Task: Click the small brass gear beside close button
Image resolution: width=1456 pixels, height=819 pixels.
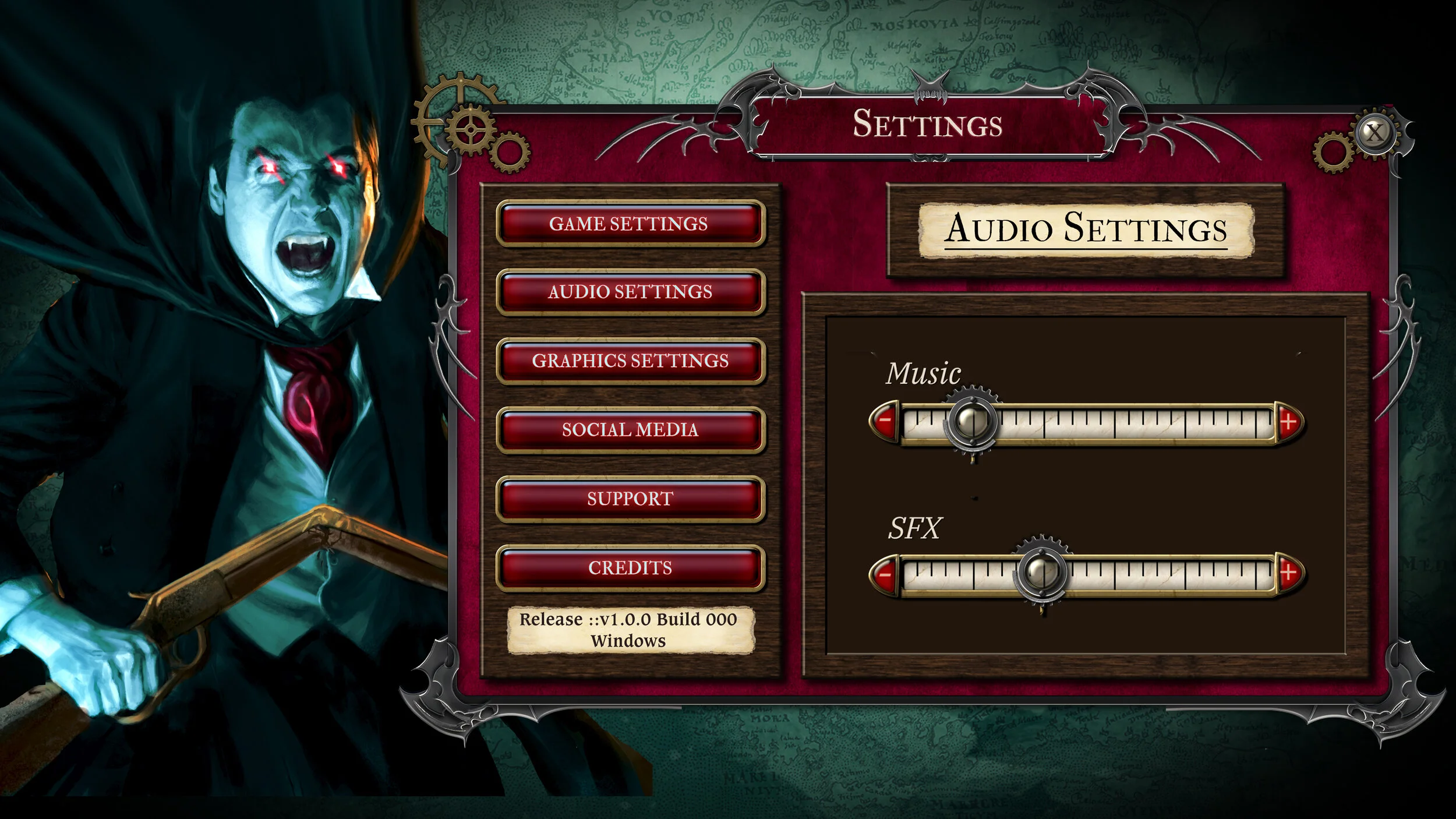Action: (x=1332, y=152)
